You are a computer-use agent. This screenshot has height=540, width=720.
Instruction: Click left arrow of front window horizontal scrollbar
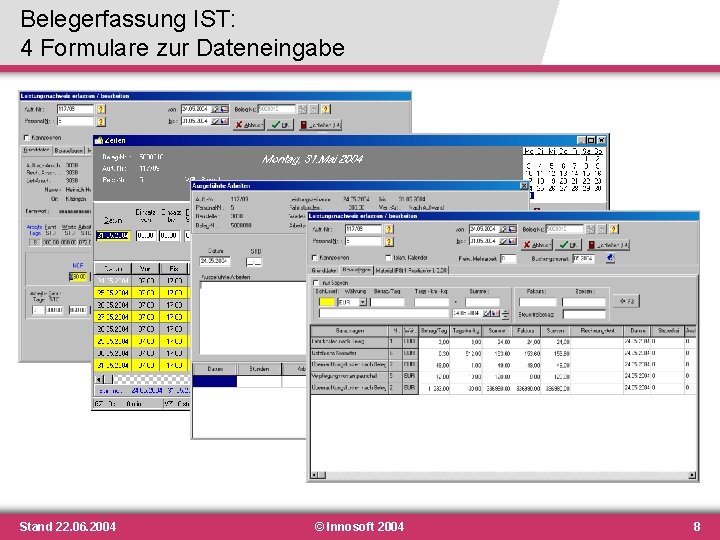tap(315, 475)
